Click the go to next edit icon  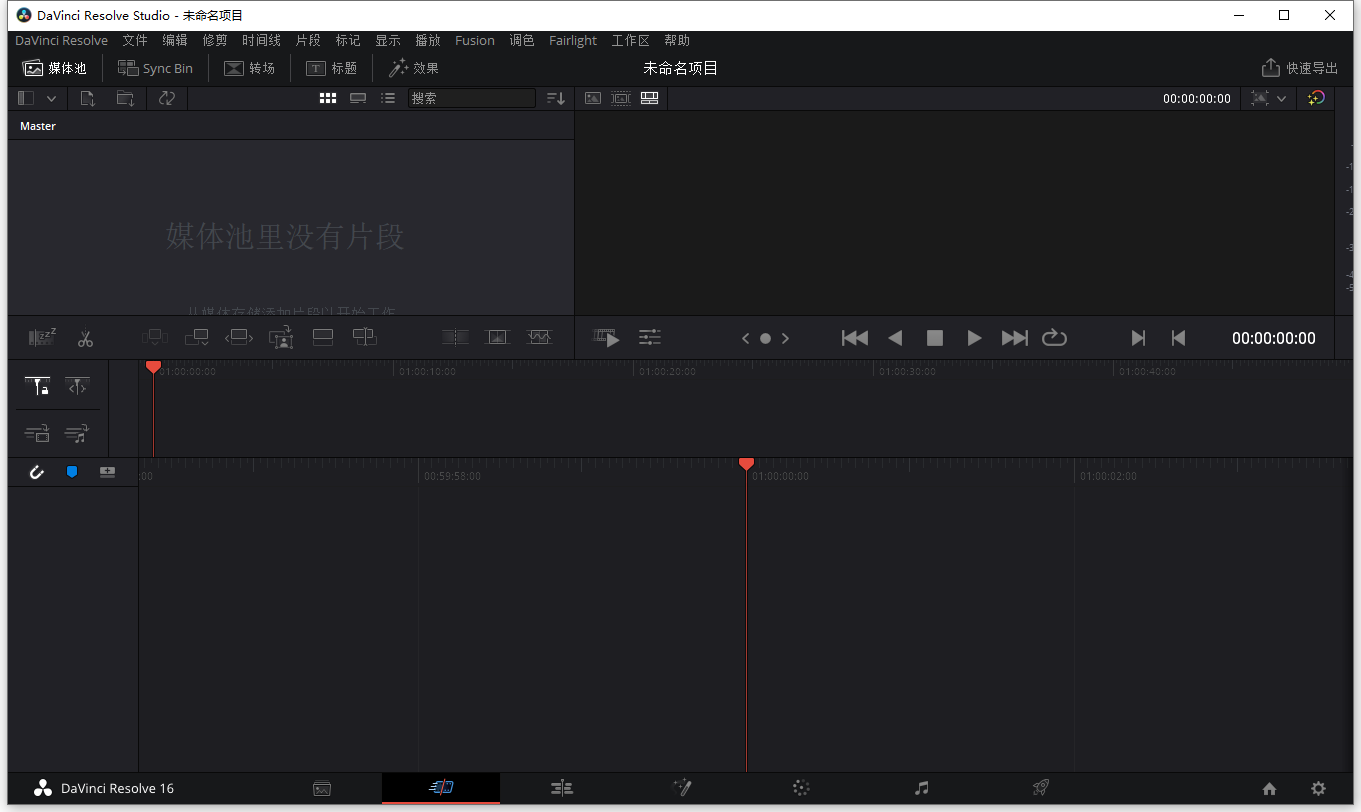(x=1138, y=338)
